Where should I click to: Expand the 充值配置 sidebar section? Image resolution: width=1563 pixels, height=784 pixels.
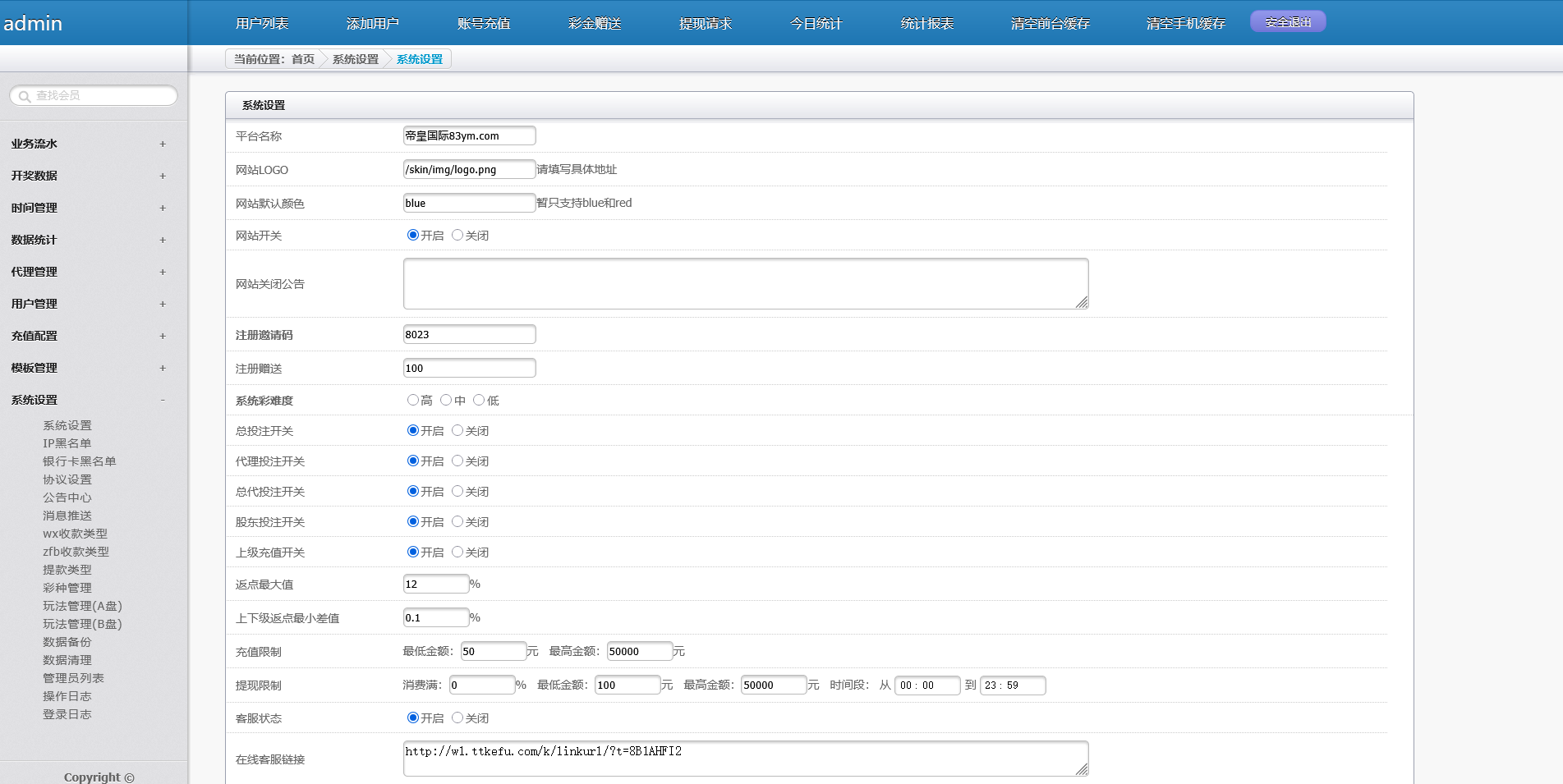coord(88,336)
